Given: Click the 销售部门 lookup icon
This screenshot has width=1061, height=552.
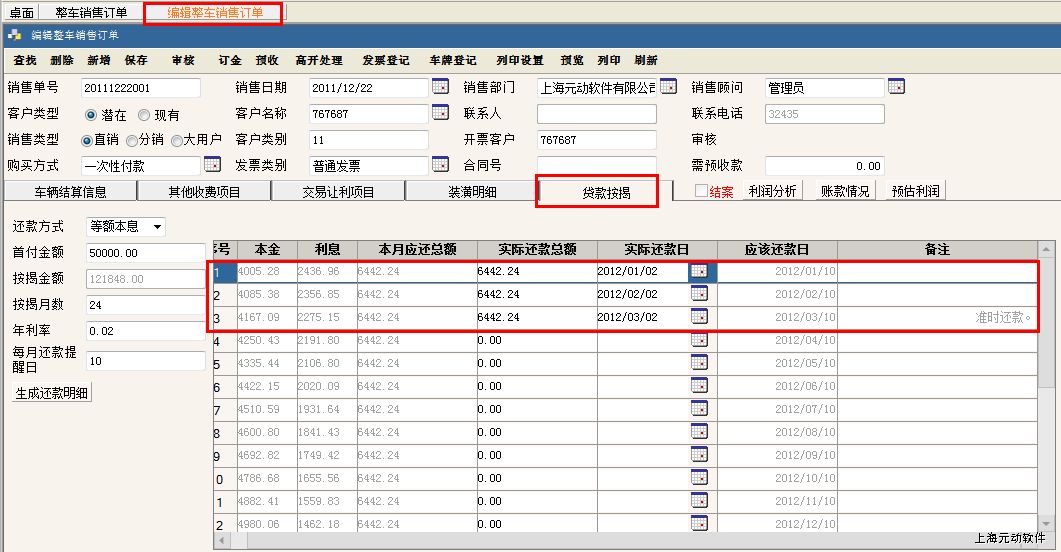Looking at the screenshot, I should 668,87.
